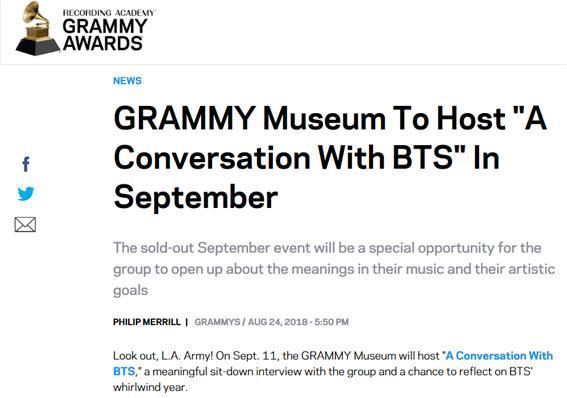Share article via Twitter bird icon
This screenshot has width=567, height=398.
coord(26,193)
